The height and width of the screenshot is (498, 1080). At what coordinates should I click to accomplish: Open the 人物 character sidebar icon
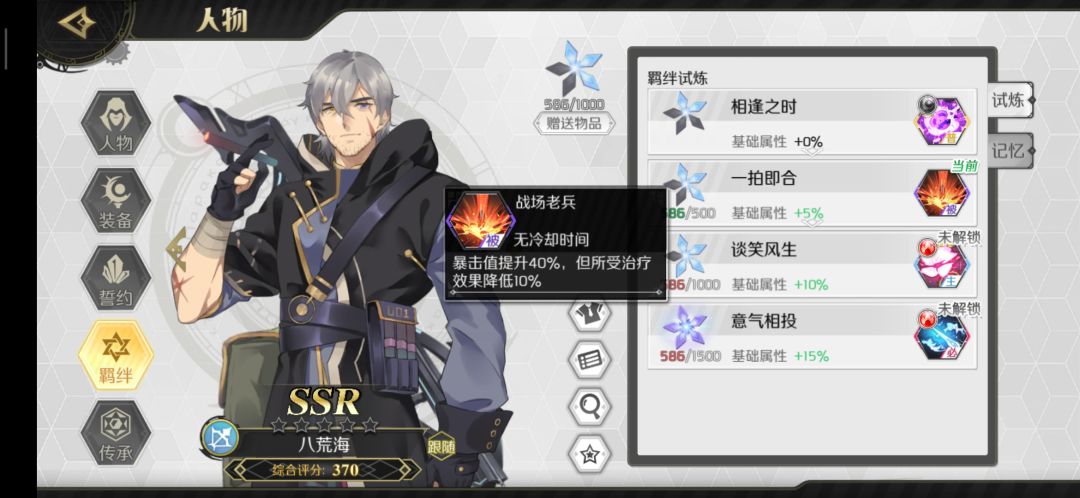pos(116,124)
